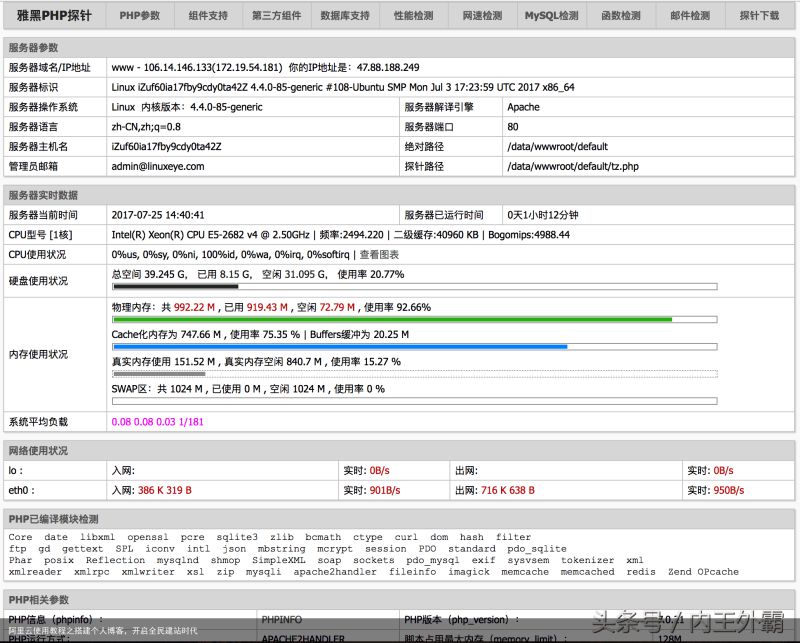Click the apache2handler module name
This screenshot has width=800, height=643.
coord(335,572)
